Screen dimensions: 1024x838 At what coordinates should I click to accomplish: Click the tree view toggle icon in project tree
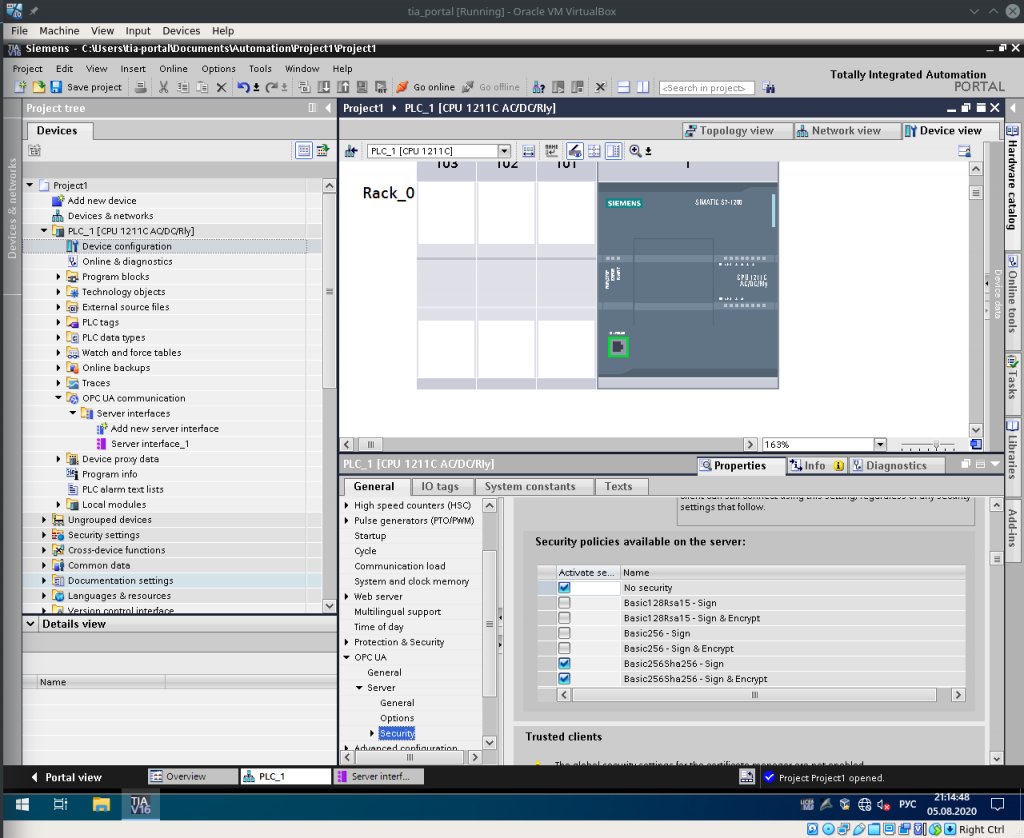point(304,150)
